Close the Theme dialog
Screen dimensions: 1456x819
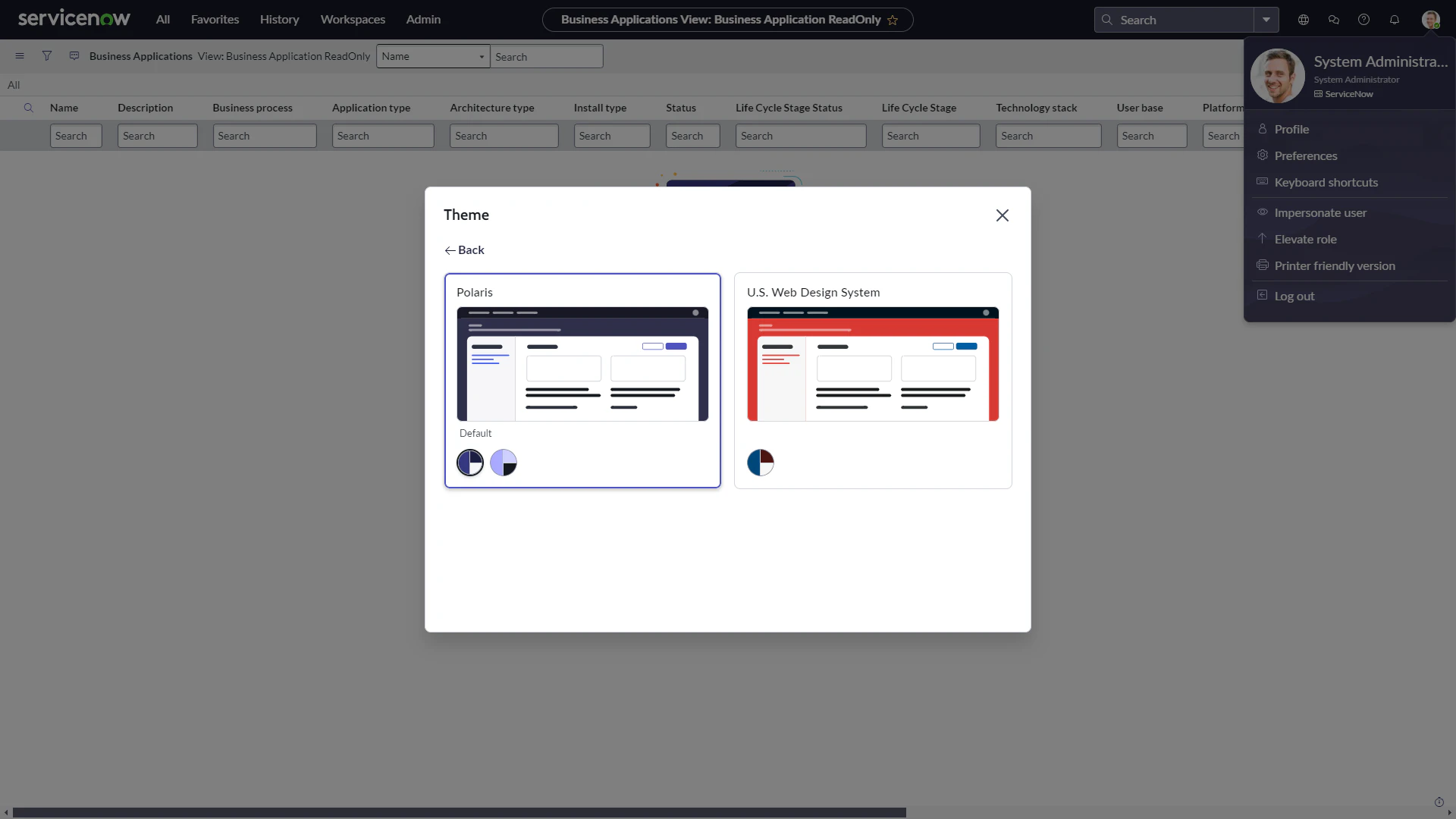1003,215
